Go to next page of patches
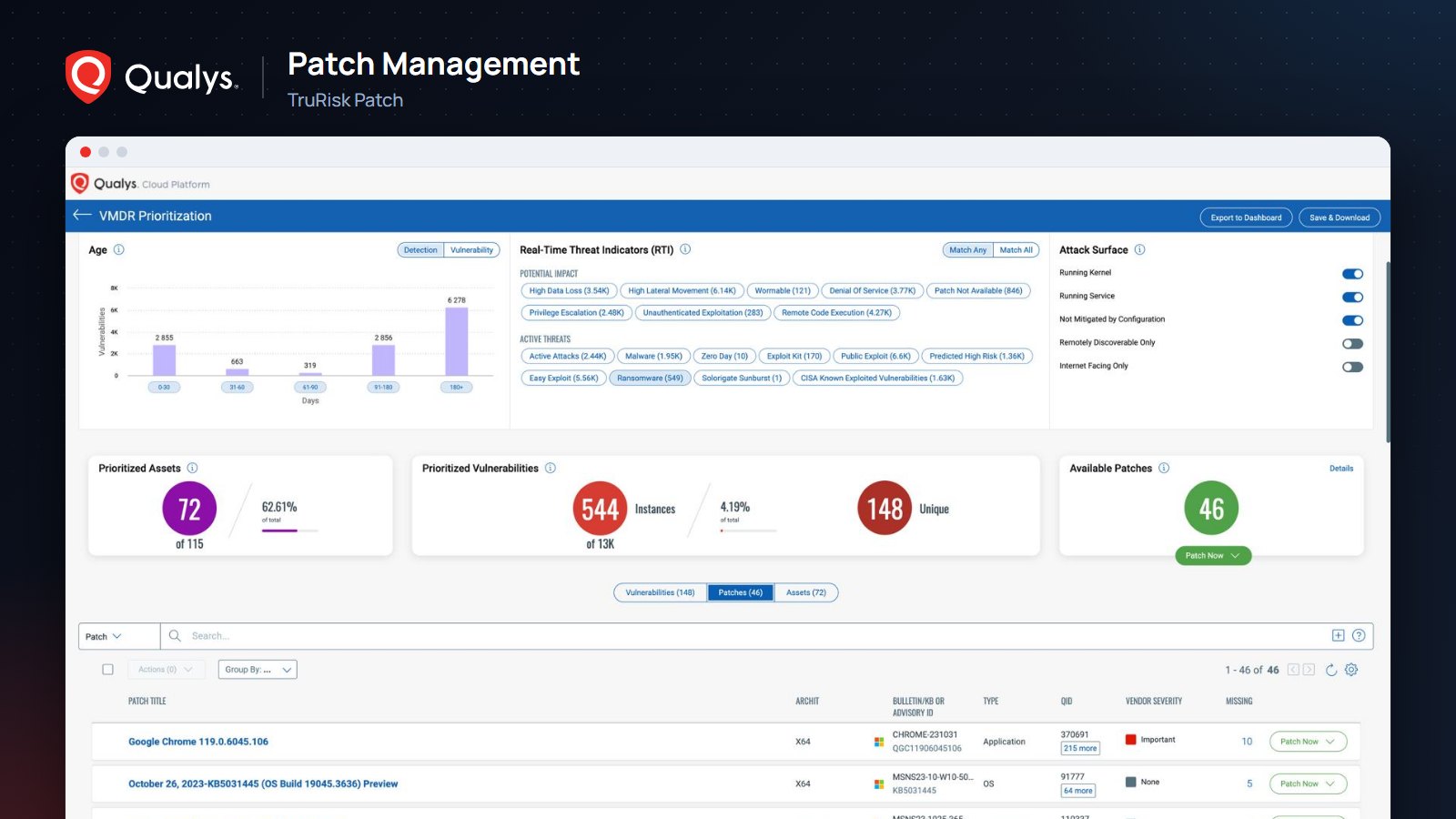The image size is (1456, 819). (1309, 670)
